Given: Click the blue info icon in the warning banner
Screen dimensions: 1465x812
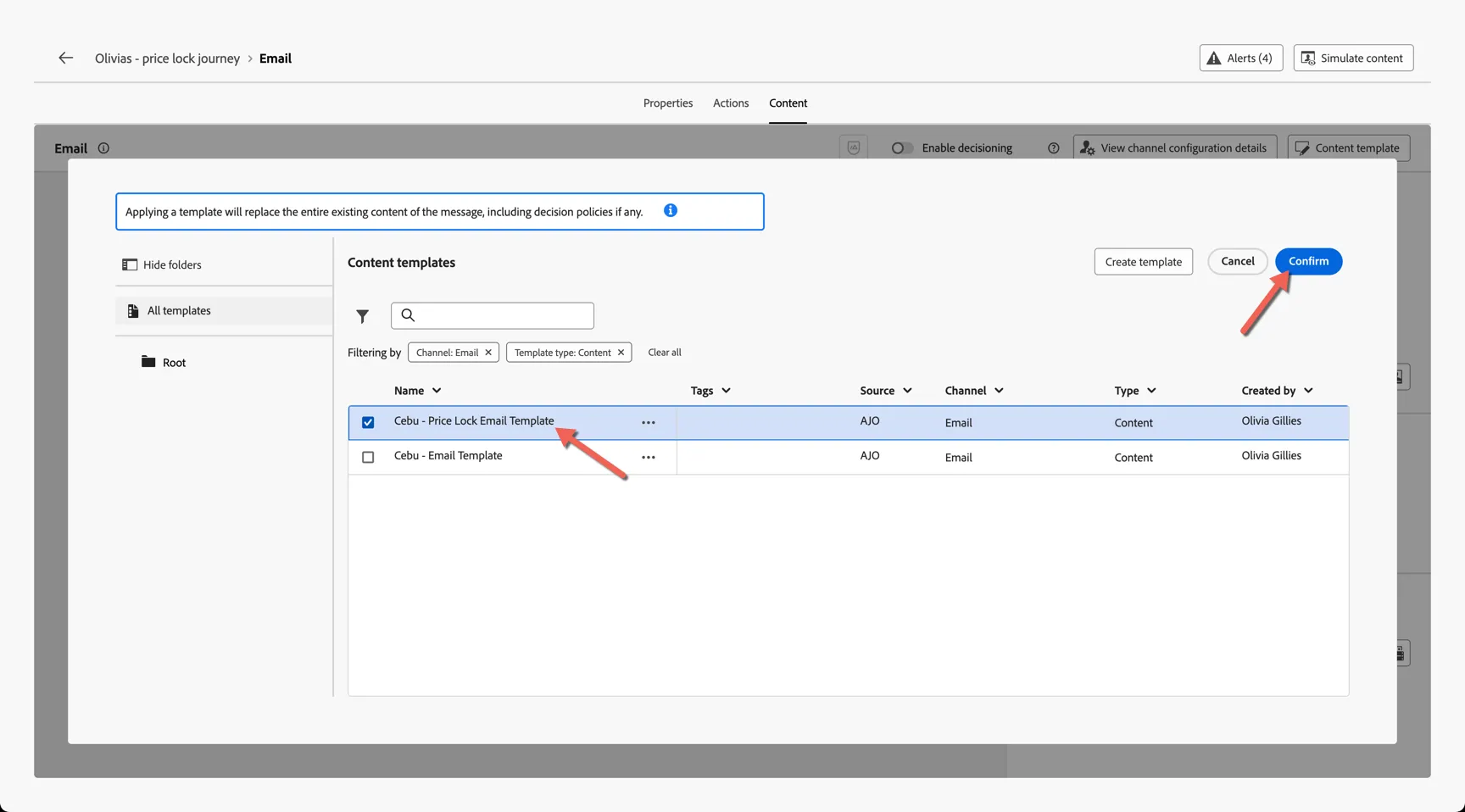Looking at the screenshot, I should click(670, 210).
